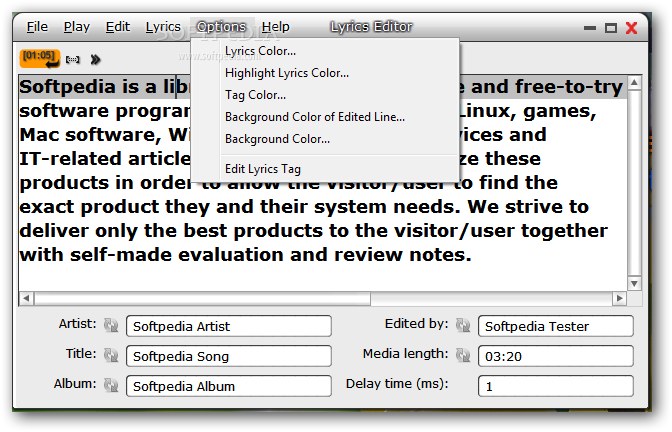Click the horizontal scrollbar thumb
This screenshot has width=672, height=432.
[x=202, y=298]
